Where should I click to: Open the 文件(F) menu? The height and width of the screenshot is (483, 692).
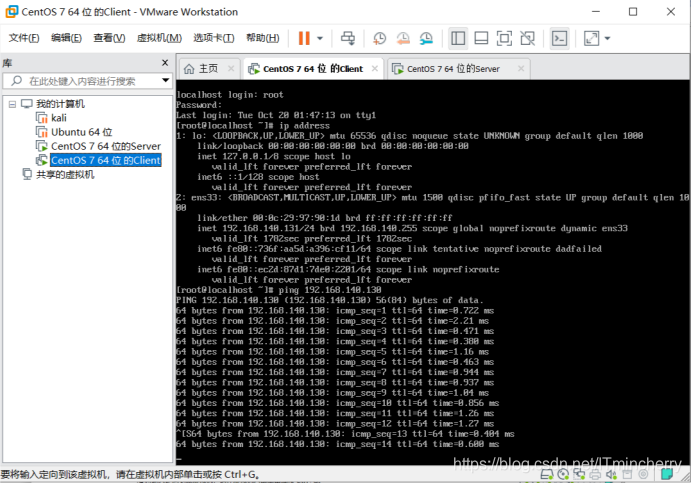pyautogui.click(x=24, y=38)
